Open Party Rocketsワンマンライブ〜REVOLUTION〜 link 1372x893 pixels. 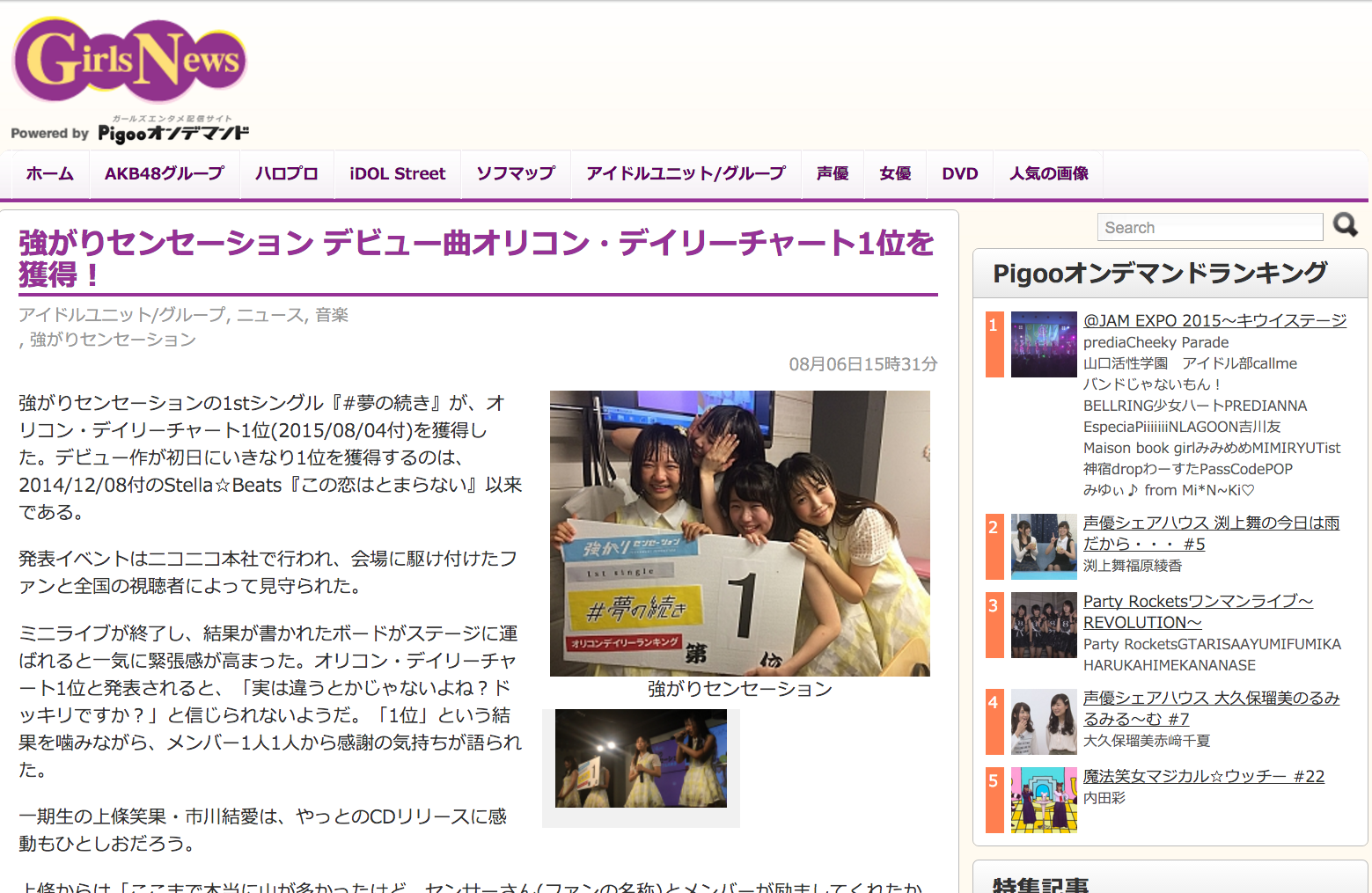tap(1198, 611)
